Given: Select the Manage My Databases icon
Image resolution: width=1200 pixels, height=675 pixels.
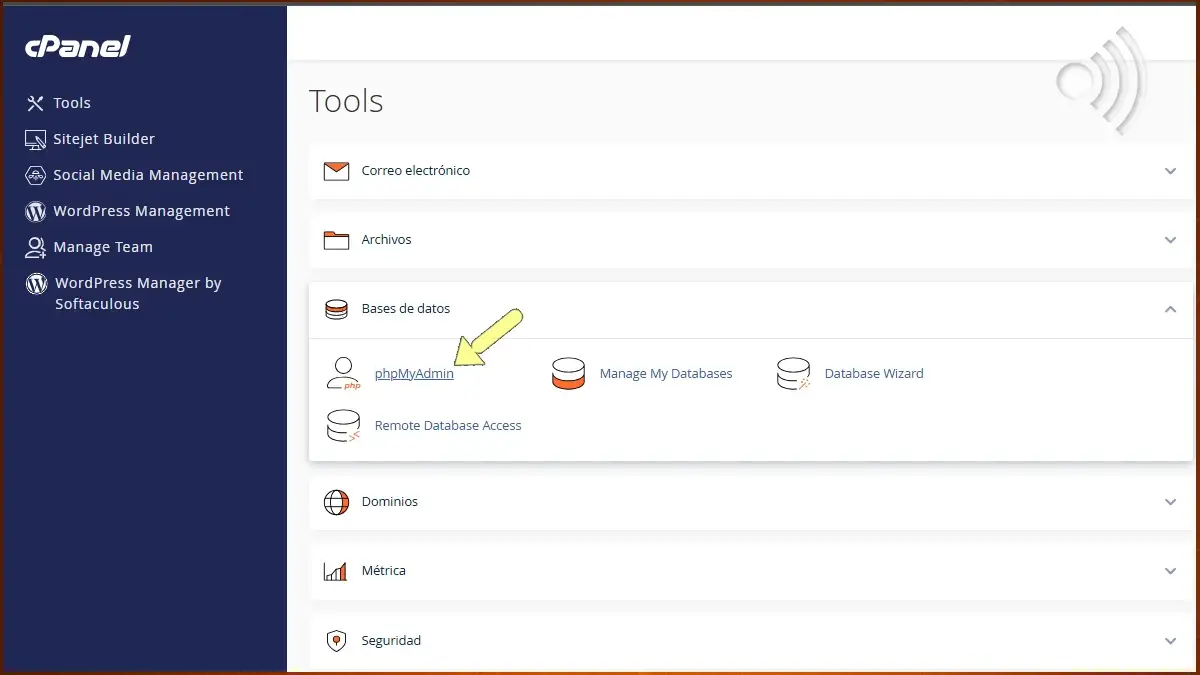Looking at the screenshot, I should click(569, 373).
